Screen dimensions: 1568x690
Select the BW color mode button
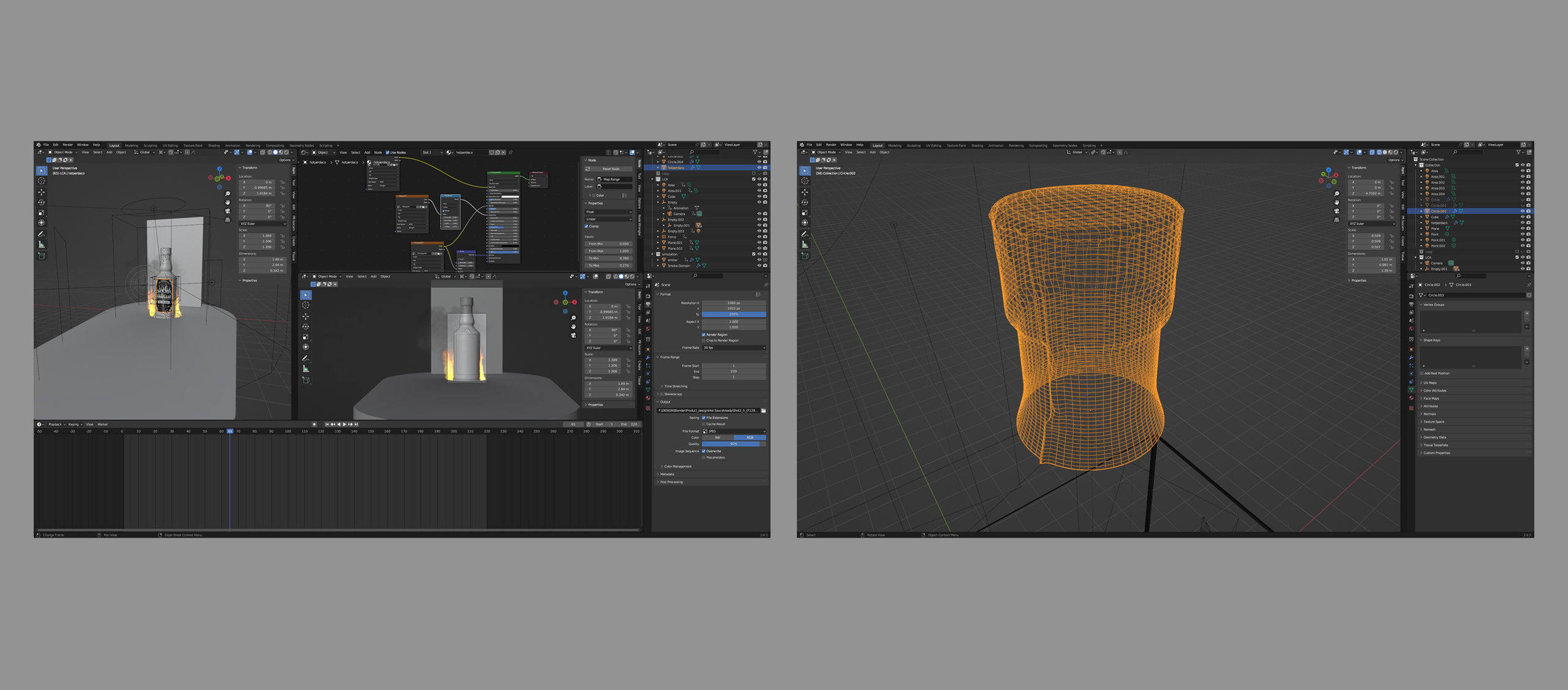click(x=717, y=438)
